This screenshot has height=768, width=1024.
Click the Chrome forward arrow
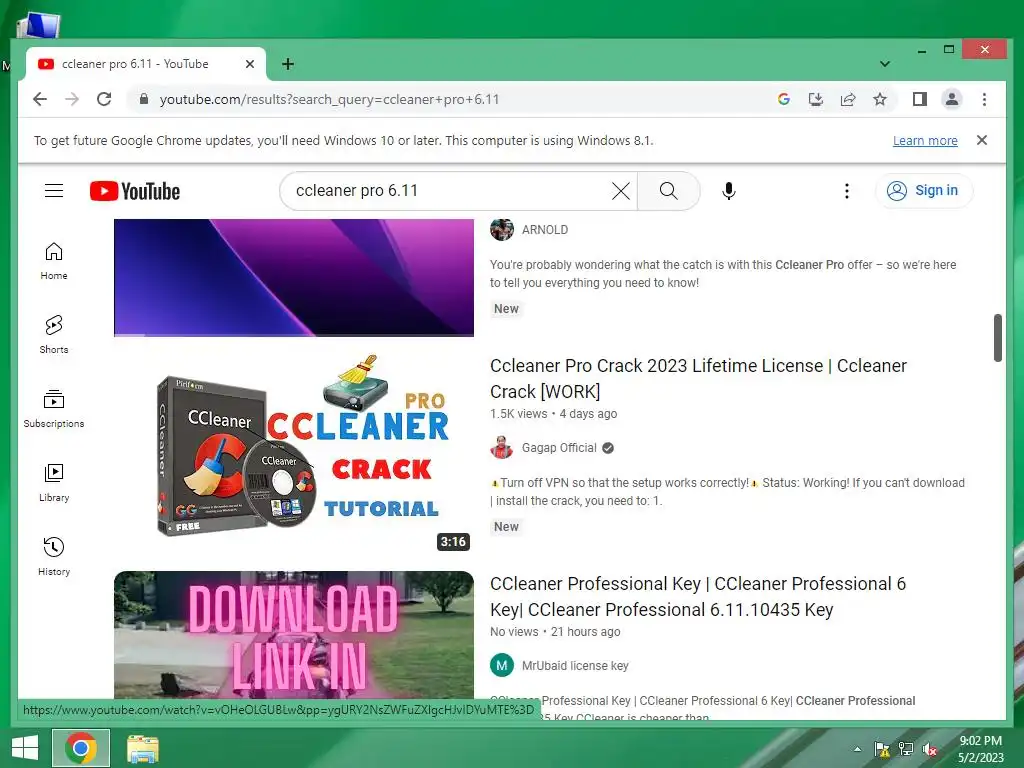72,99
